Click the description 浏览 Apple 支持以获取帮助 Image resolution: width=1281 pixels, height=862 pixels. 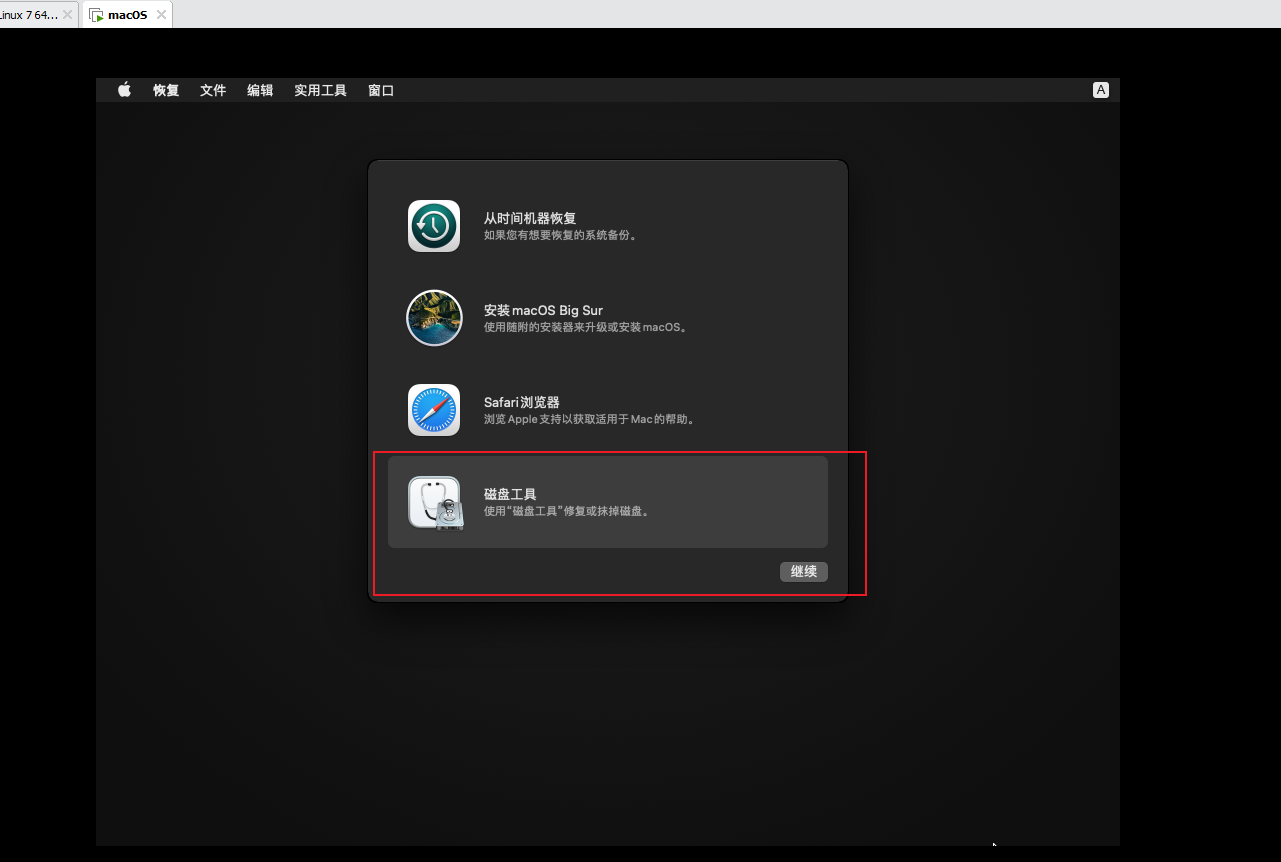tap(590, 419)
